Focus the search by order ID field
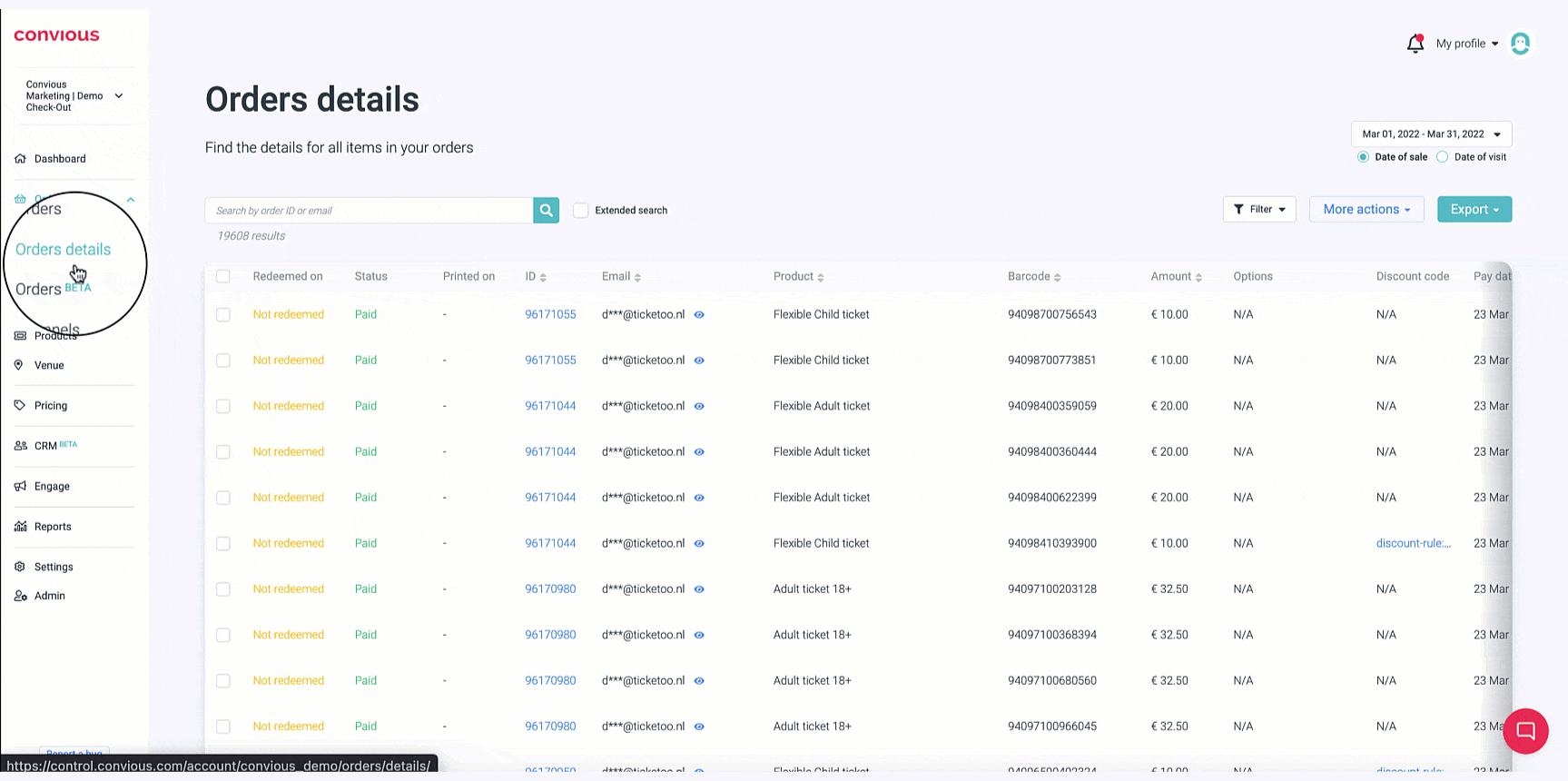 click(370, 211)
